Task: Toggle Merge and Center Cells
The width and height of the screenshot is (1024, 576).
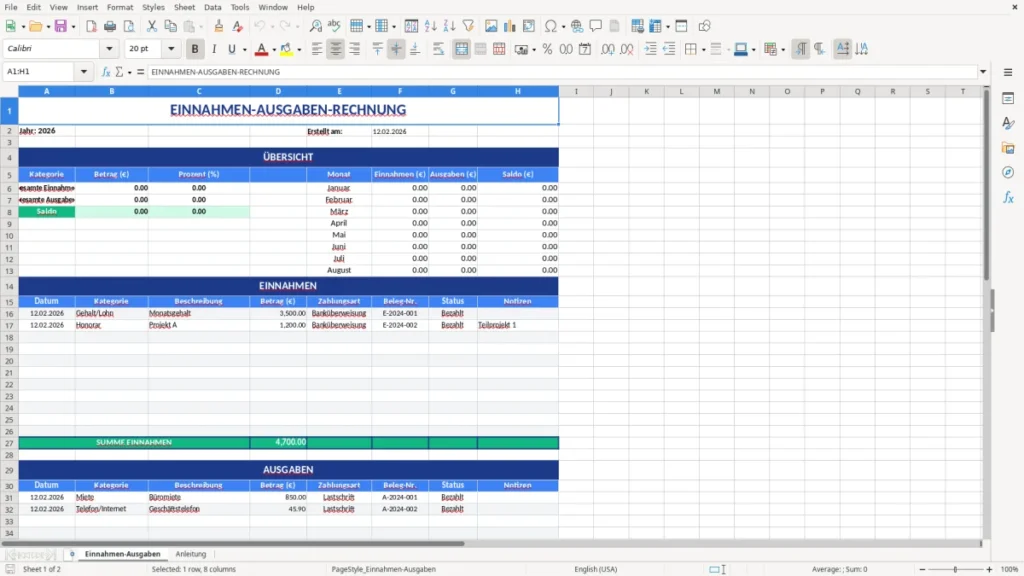Action: [462, 49]
